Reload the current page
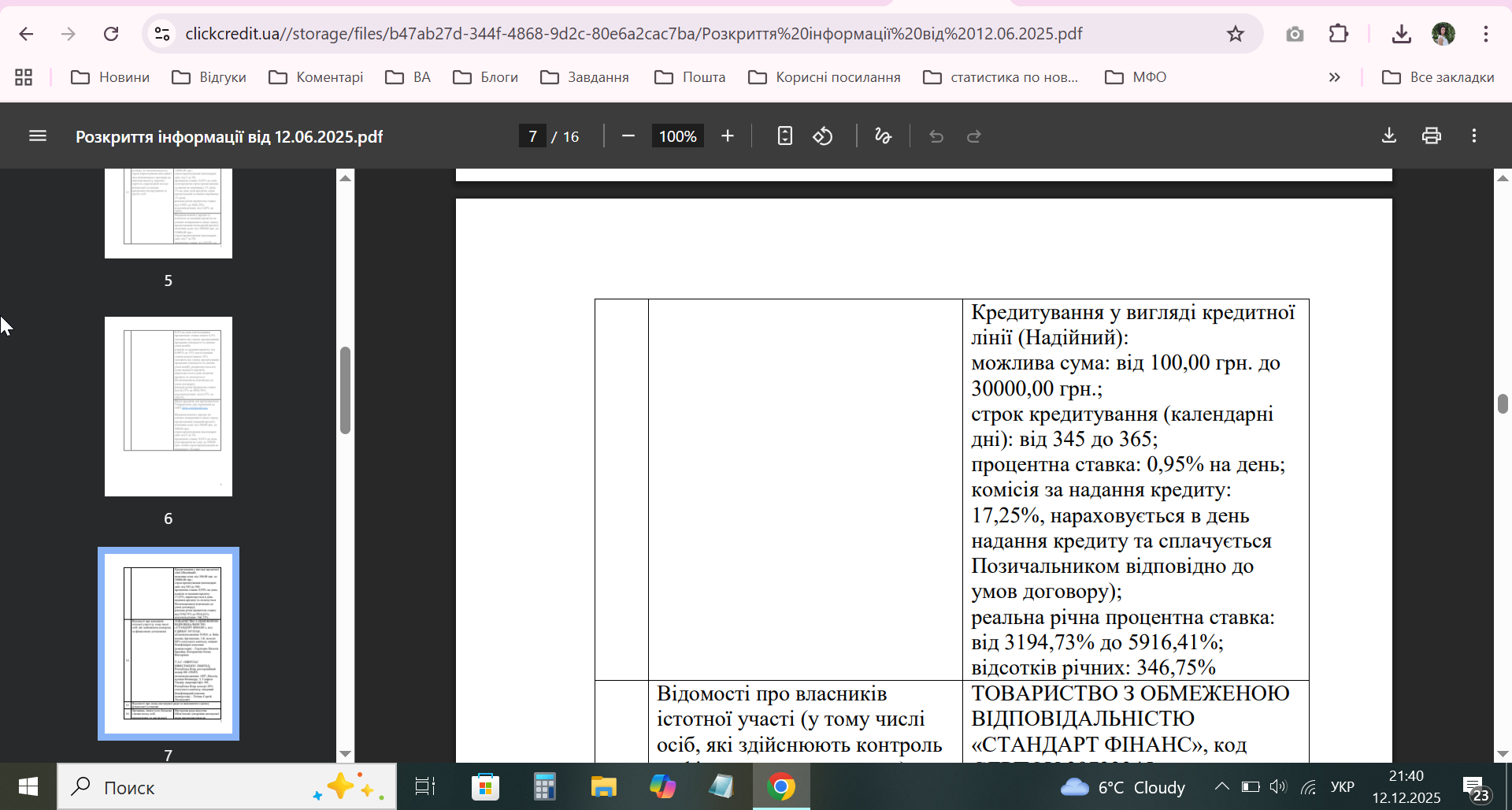1512x810 pixels. (111, 34)
